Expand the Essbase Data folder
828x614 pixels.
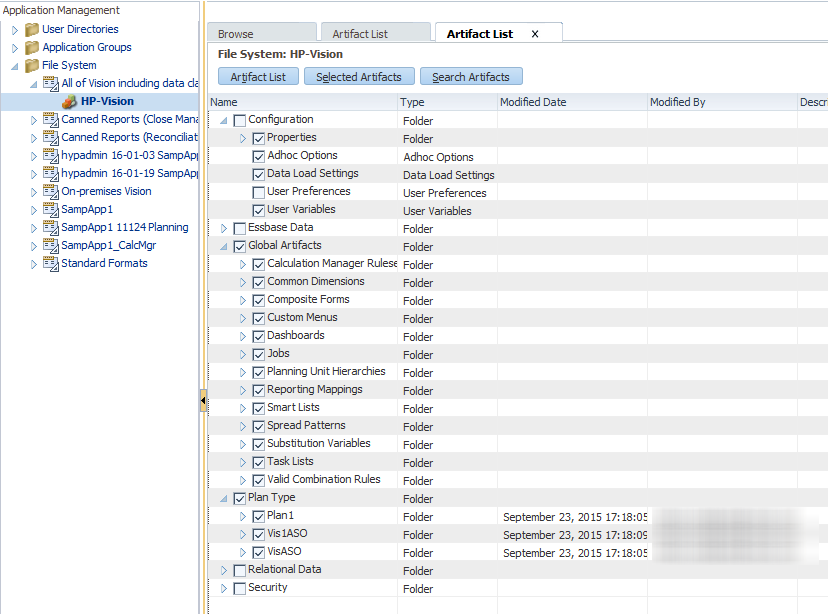click(x=224, y=228)
